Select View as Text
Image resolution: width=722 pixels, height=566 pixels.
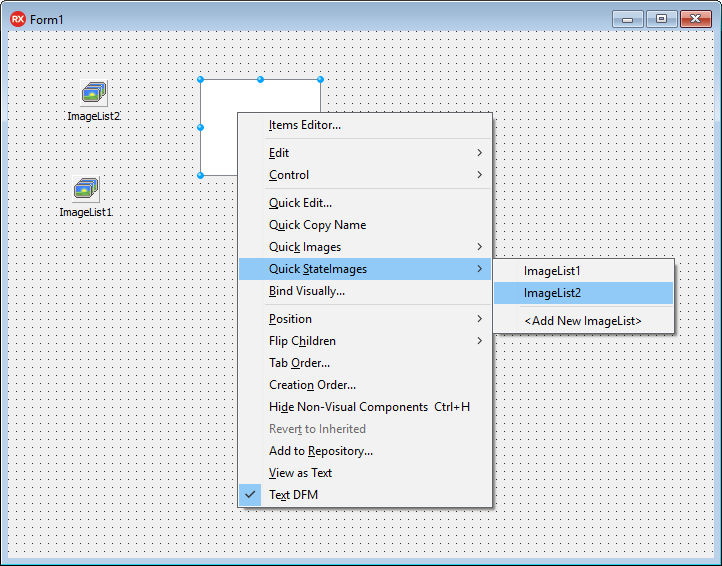coord(365,473)
